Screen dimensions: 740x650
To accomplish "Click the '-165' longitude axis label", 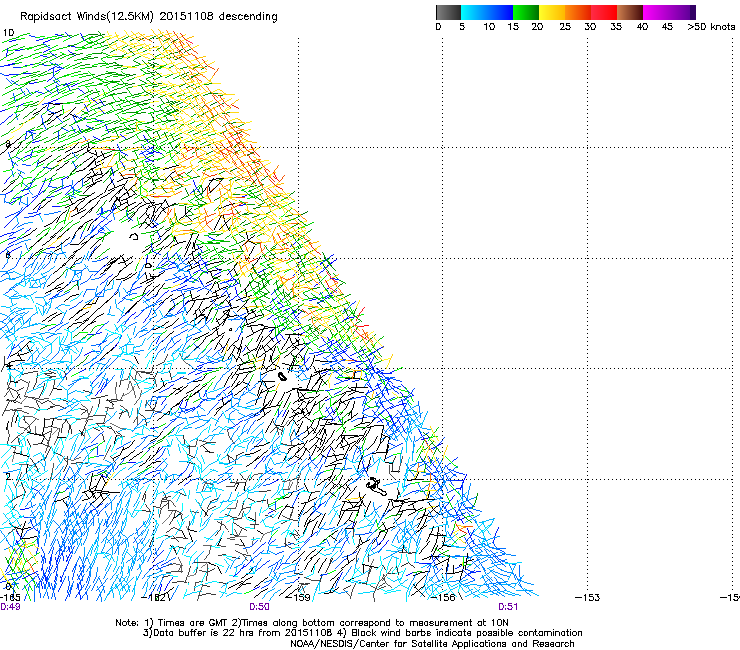I will (x=10, y=598).
